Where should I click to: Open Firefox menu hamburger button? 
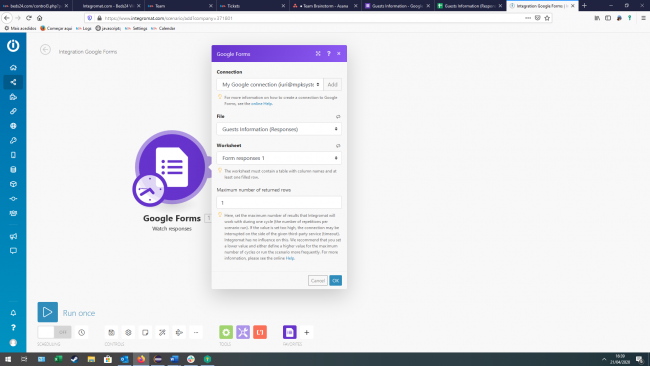[643, 18]
